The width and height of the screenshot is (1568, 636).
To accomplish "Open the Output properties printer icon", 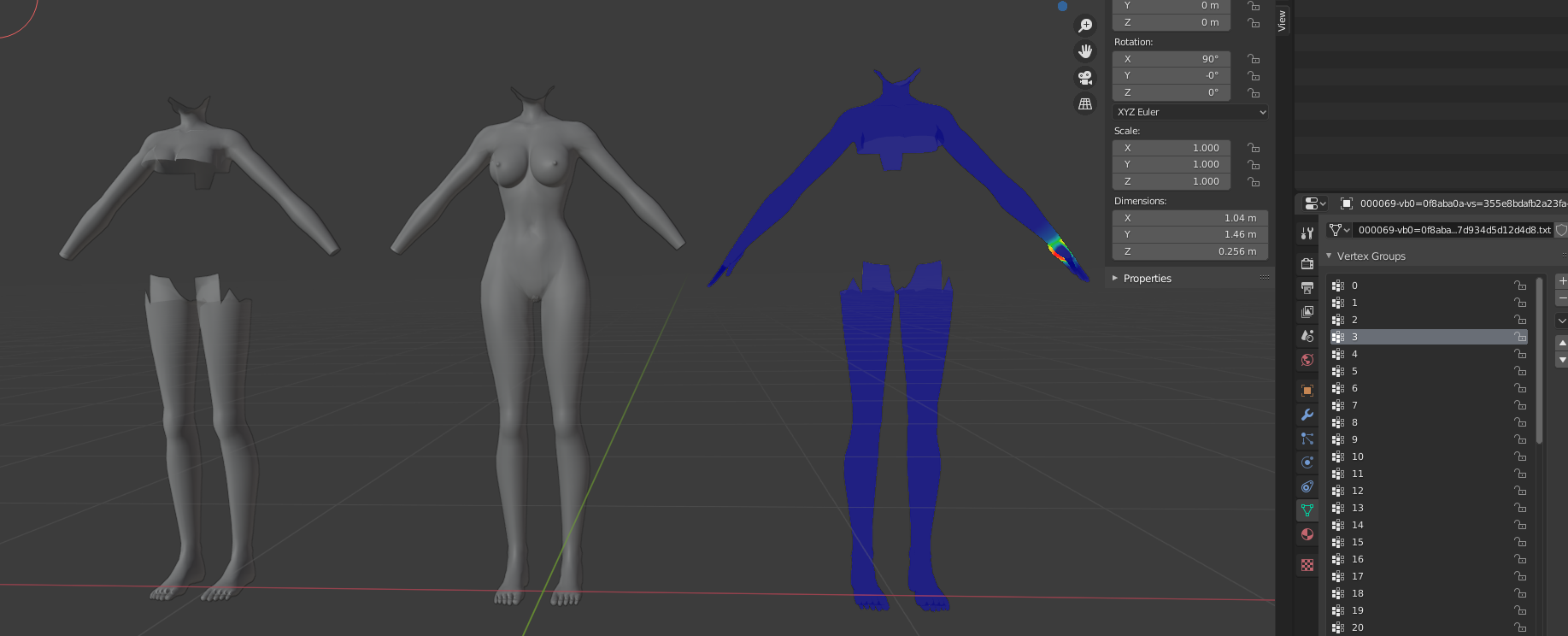I will (x=1307, y=288).
